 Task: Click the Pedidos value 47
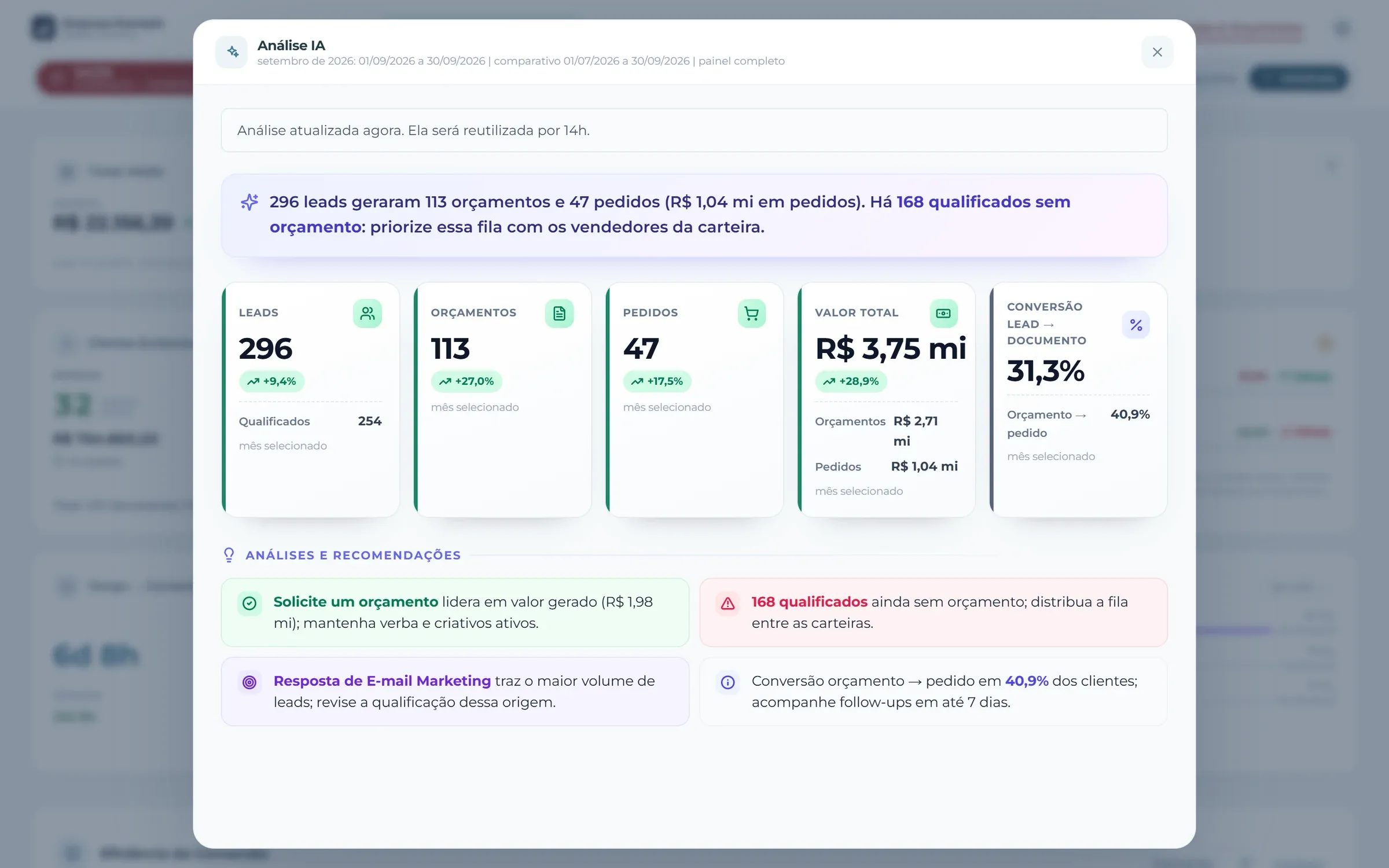(x=641, y=348)
